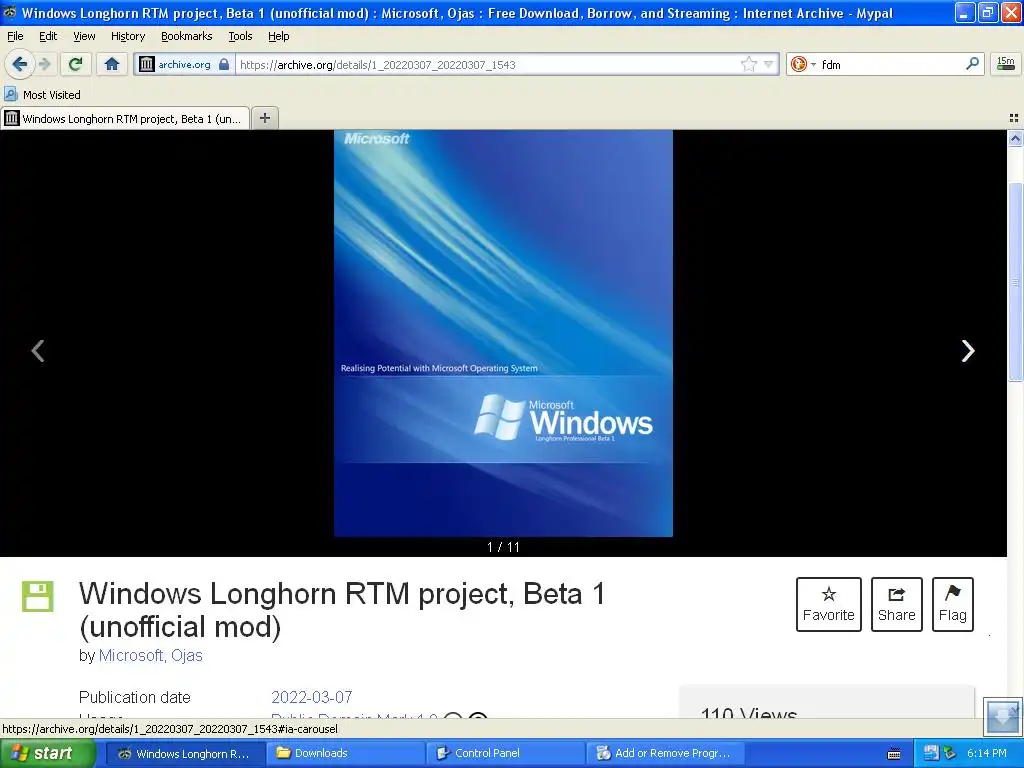The height and width of the screenshot is (768, 1024).
Task: Click the search magnifier icon
Action: pos(972,64)
